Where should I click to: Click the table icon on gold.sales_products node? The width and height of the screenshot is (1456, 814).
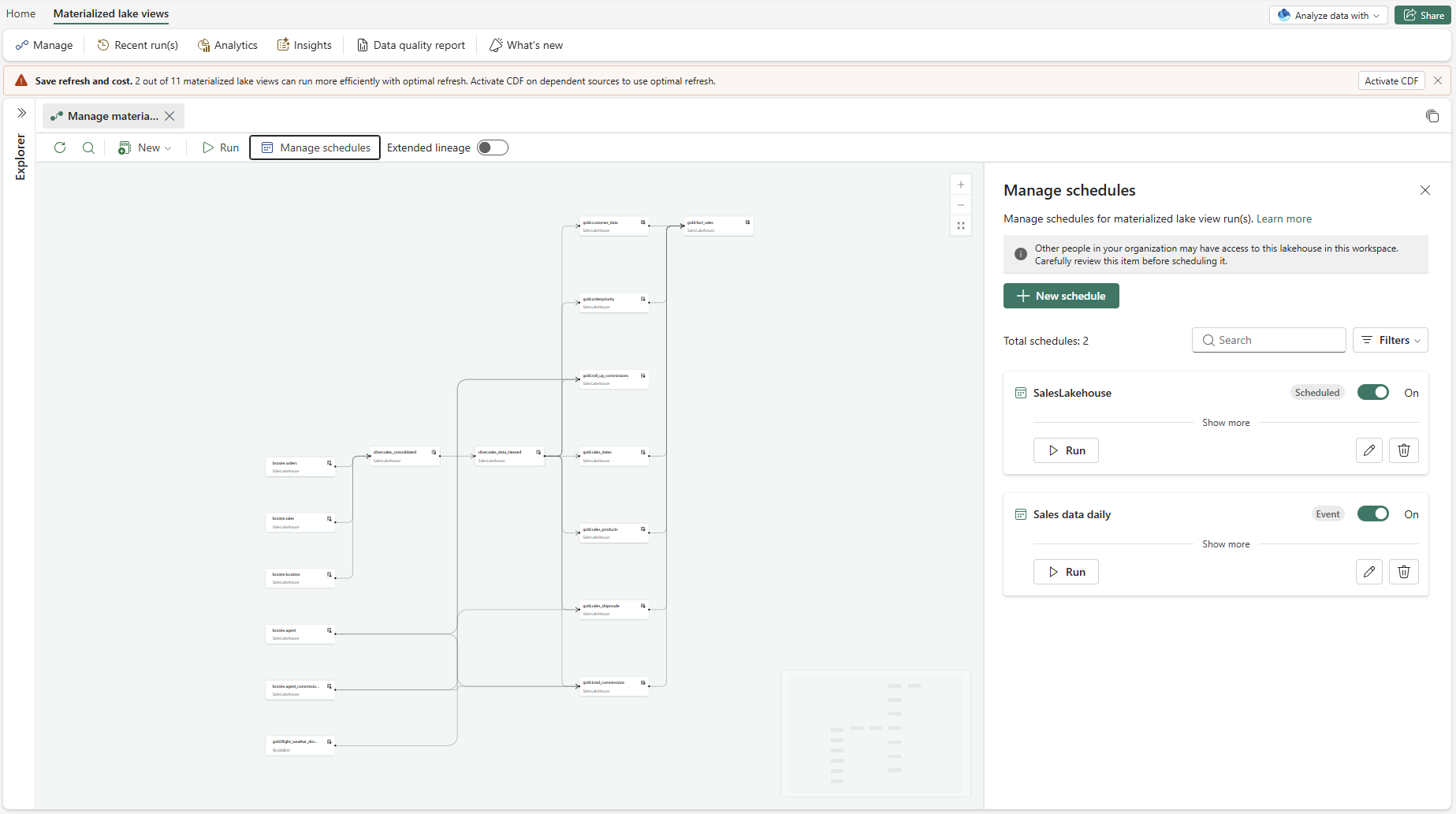coord(643,529)
